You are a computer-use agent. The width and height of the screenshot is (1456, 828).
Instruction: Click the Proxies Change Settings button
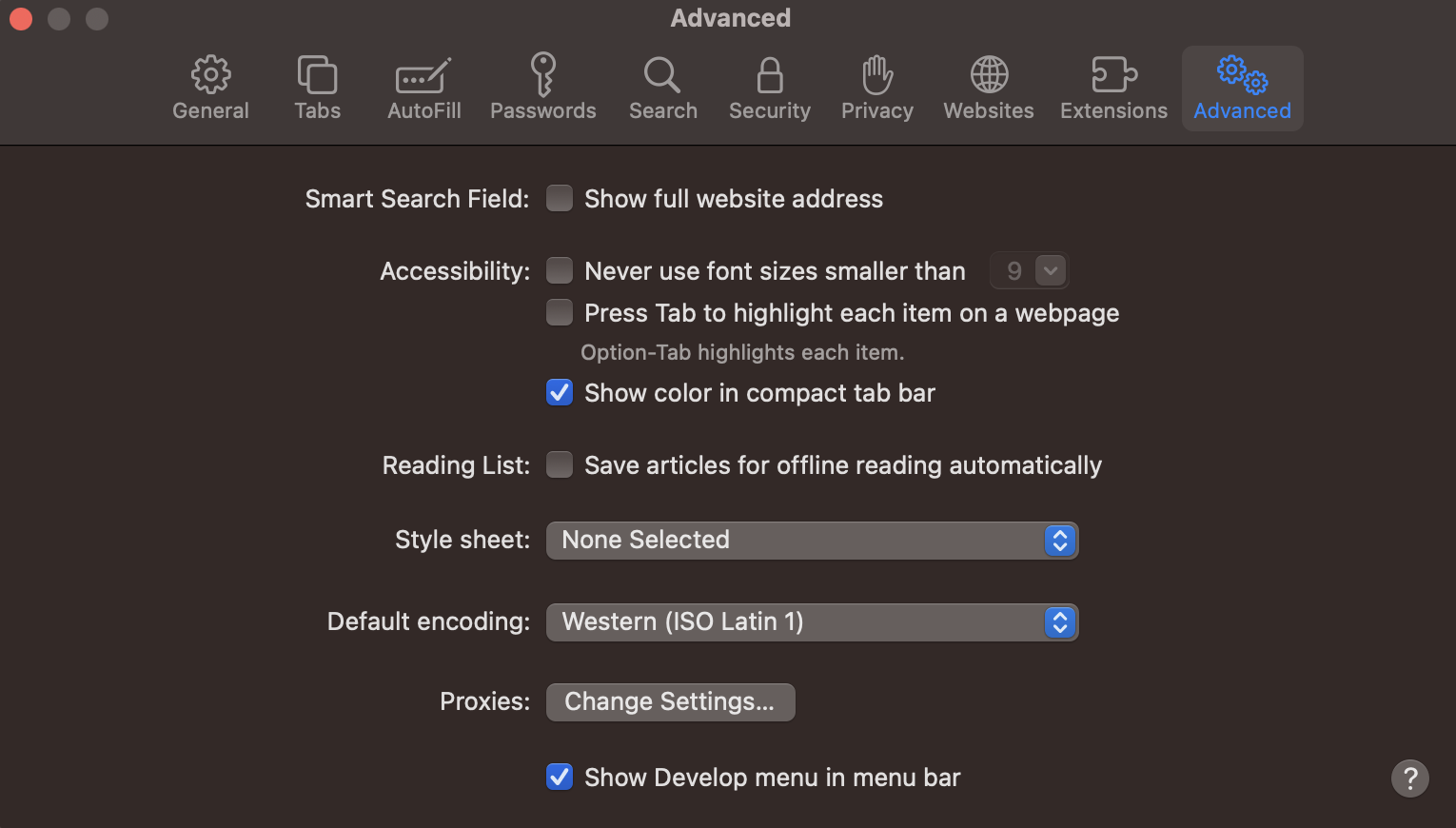pyautogui.click(x=670, y=702)
